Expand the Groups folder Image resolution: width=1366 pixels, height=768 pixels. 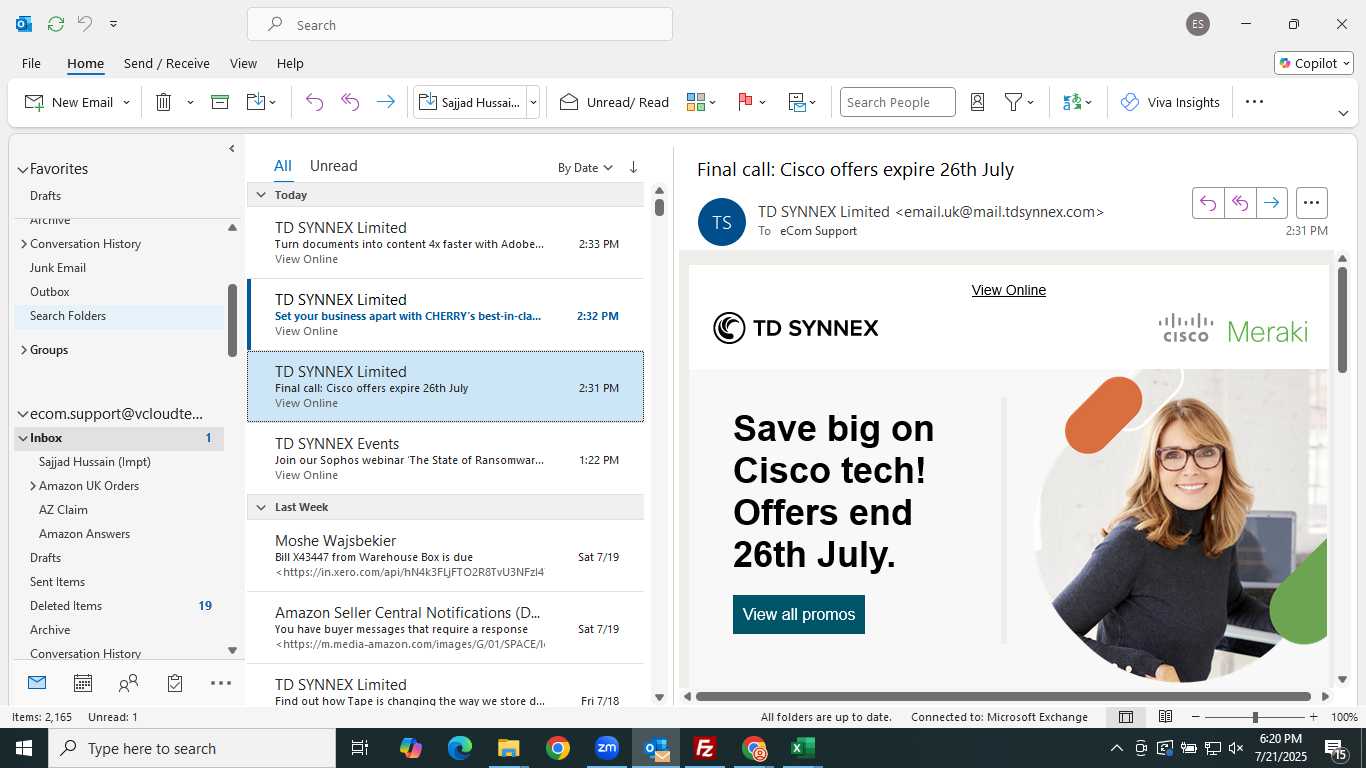click(24, 350)
